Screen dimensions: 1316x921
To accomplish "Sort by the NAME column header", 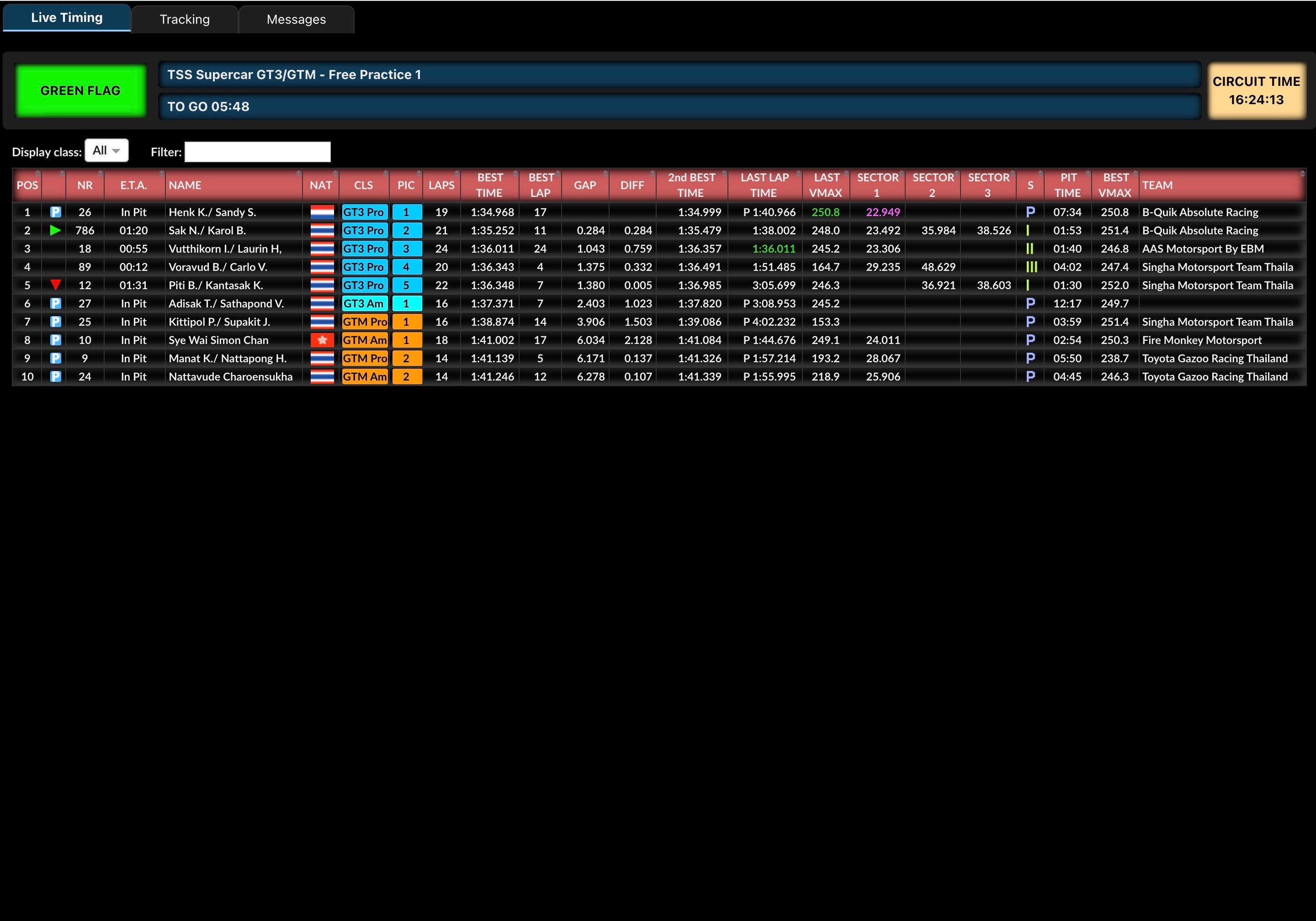I will pos(233,185).
